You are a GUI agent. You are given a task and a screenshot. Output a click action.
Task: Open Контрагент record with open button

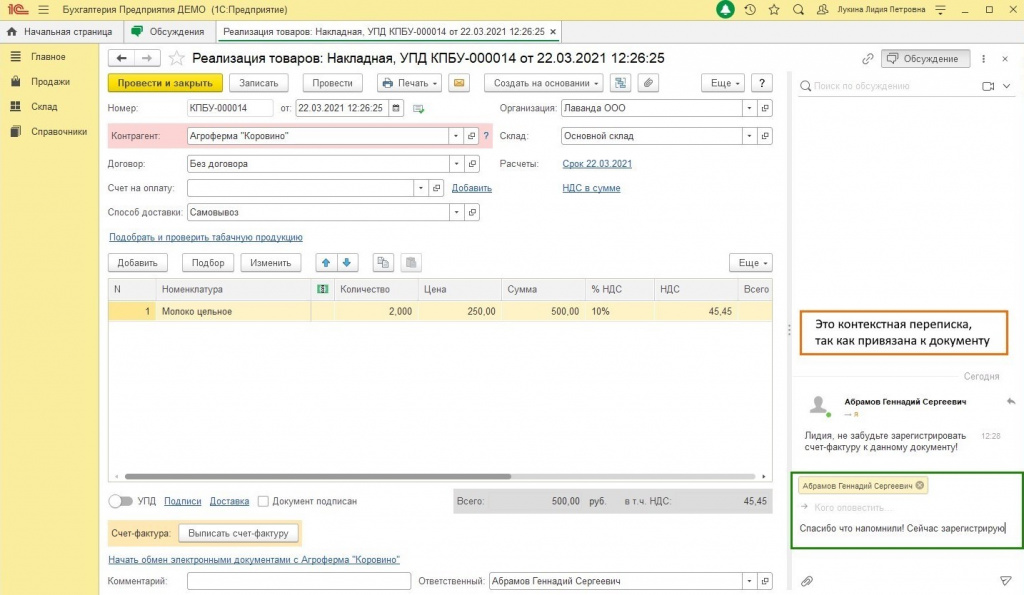coord(472,136)
